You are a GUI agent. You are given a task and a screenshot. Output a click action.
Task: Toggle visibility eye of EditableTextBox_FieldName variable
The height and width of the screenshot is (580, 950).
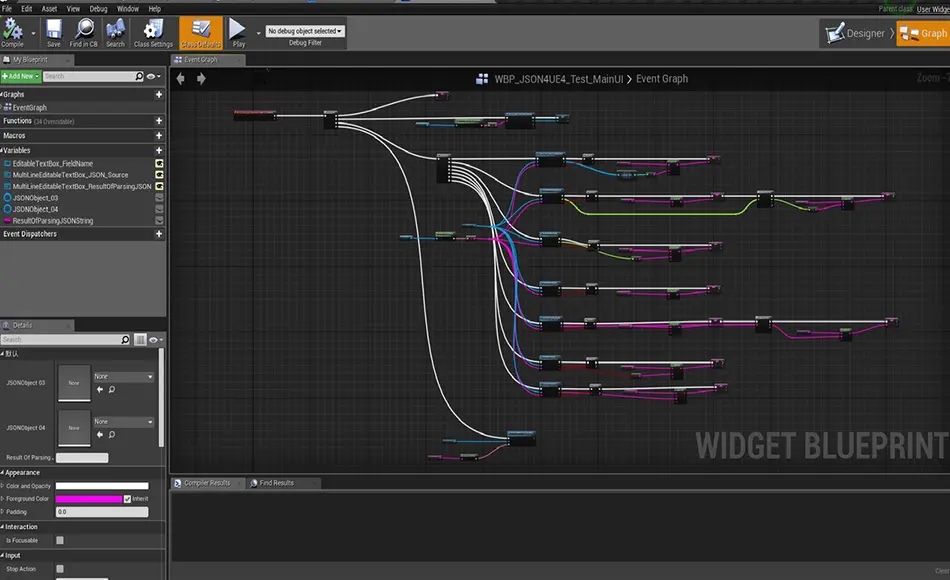point(159,163)
